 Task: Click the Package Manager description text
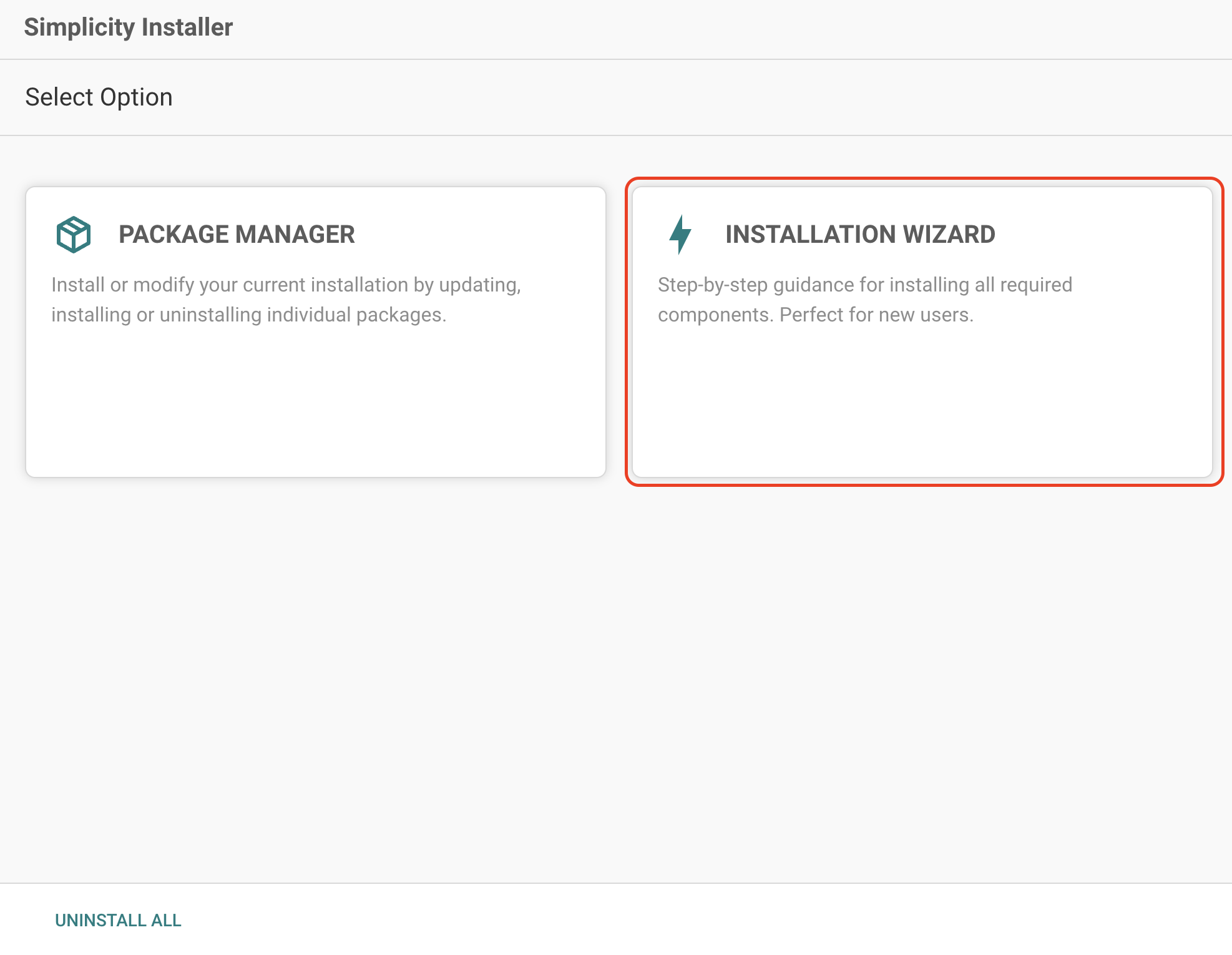(x=286, y=299)
